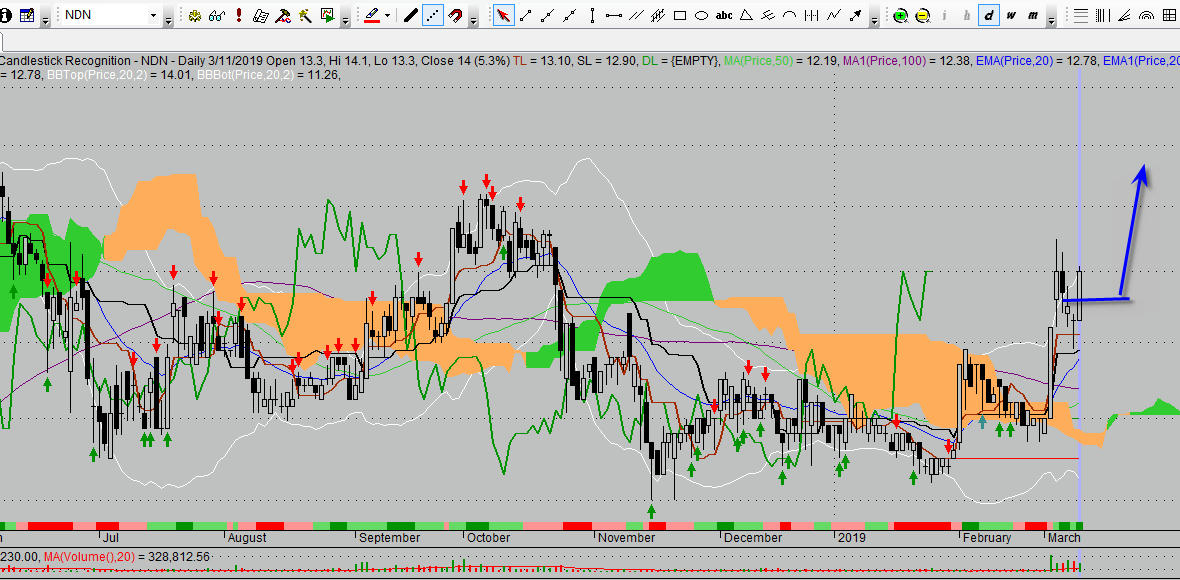Click the yellow zoom out magnifier
Screen dimensions: 1180x580
921,16
